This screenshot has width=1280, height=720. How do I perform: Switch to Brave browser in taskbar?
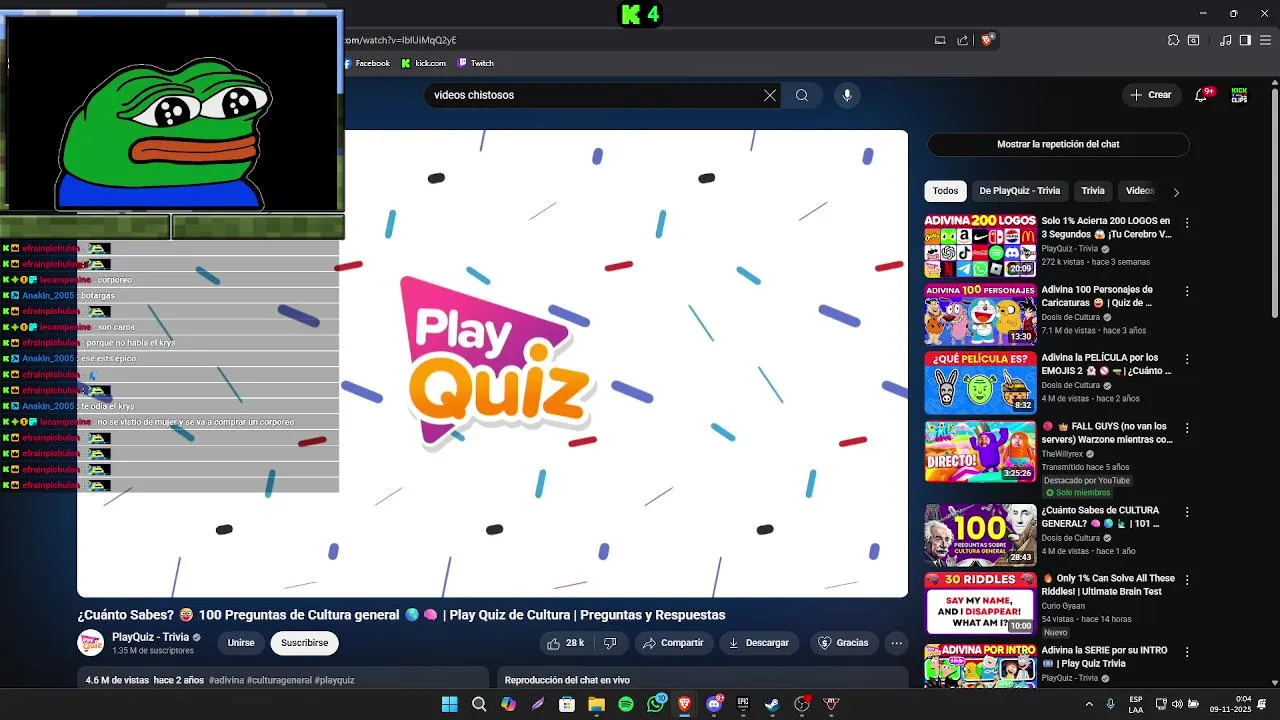(685, 704)
